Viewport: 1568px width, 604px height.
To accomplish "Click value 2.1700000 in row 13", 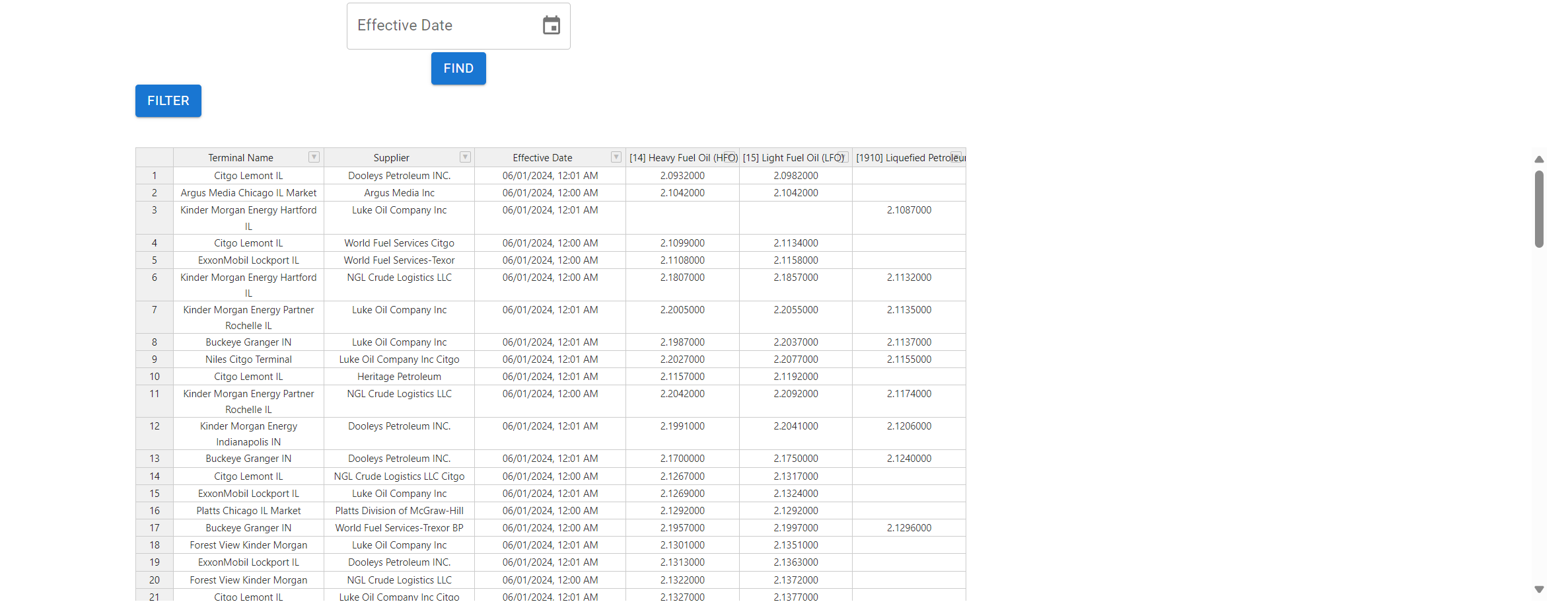I will (x=682, y=459).
